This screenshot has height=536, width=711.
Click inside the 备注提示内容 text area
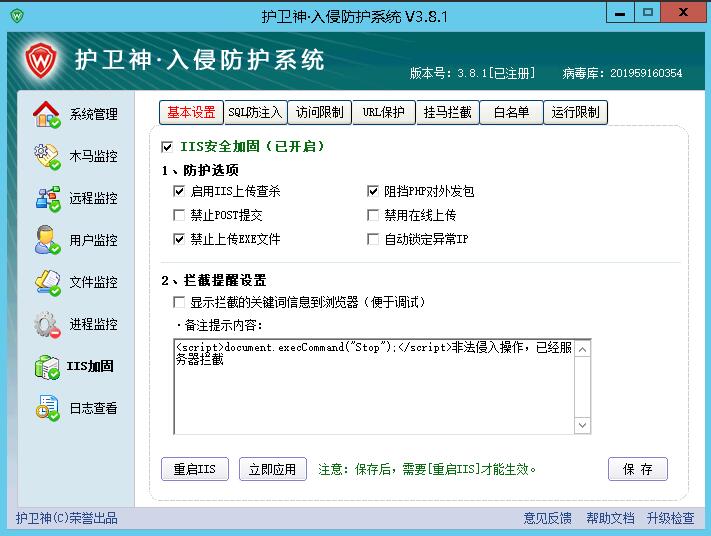pos(374,387)
